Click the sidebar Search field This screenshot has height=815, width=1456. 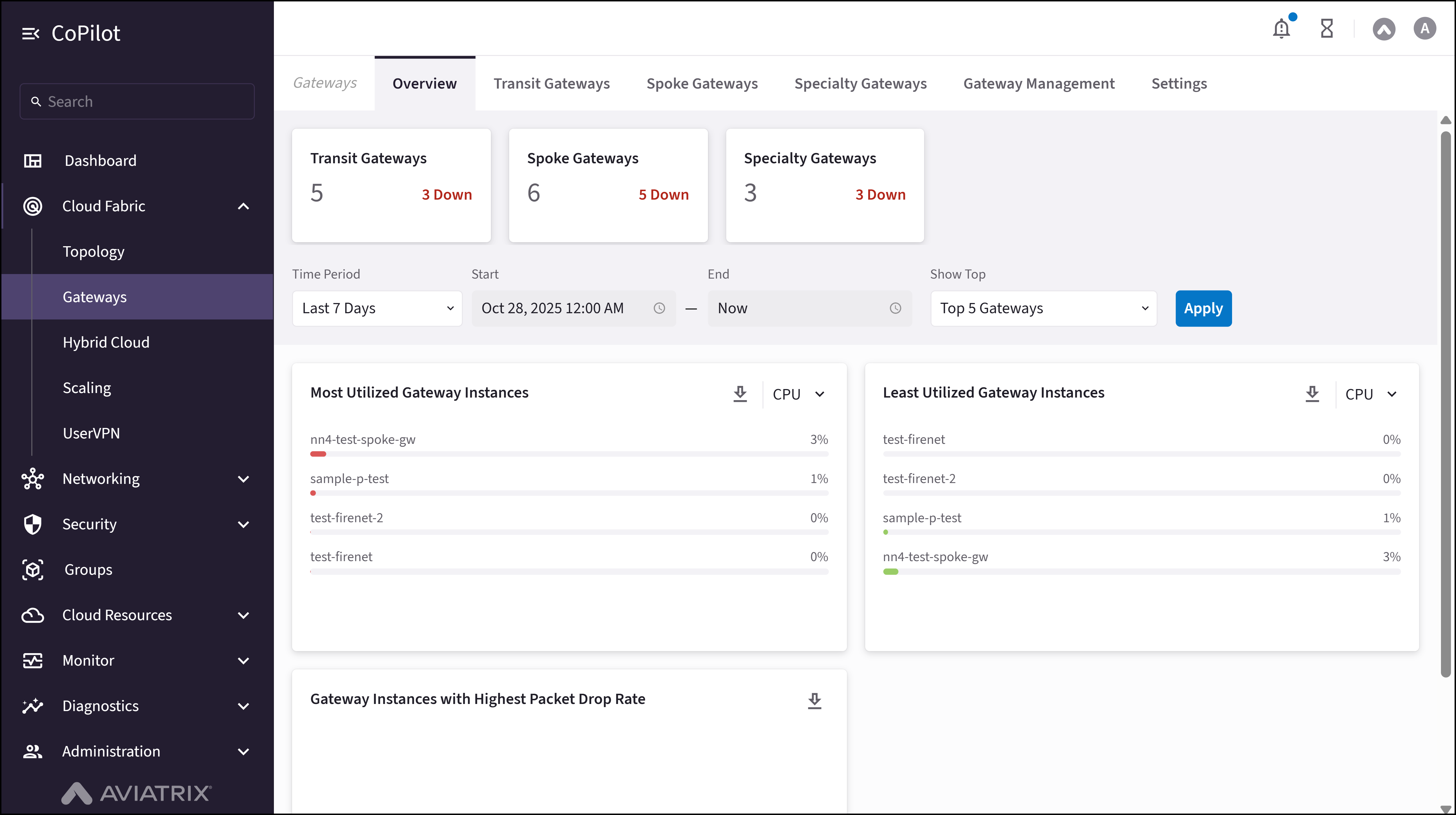137,102
